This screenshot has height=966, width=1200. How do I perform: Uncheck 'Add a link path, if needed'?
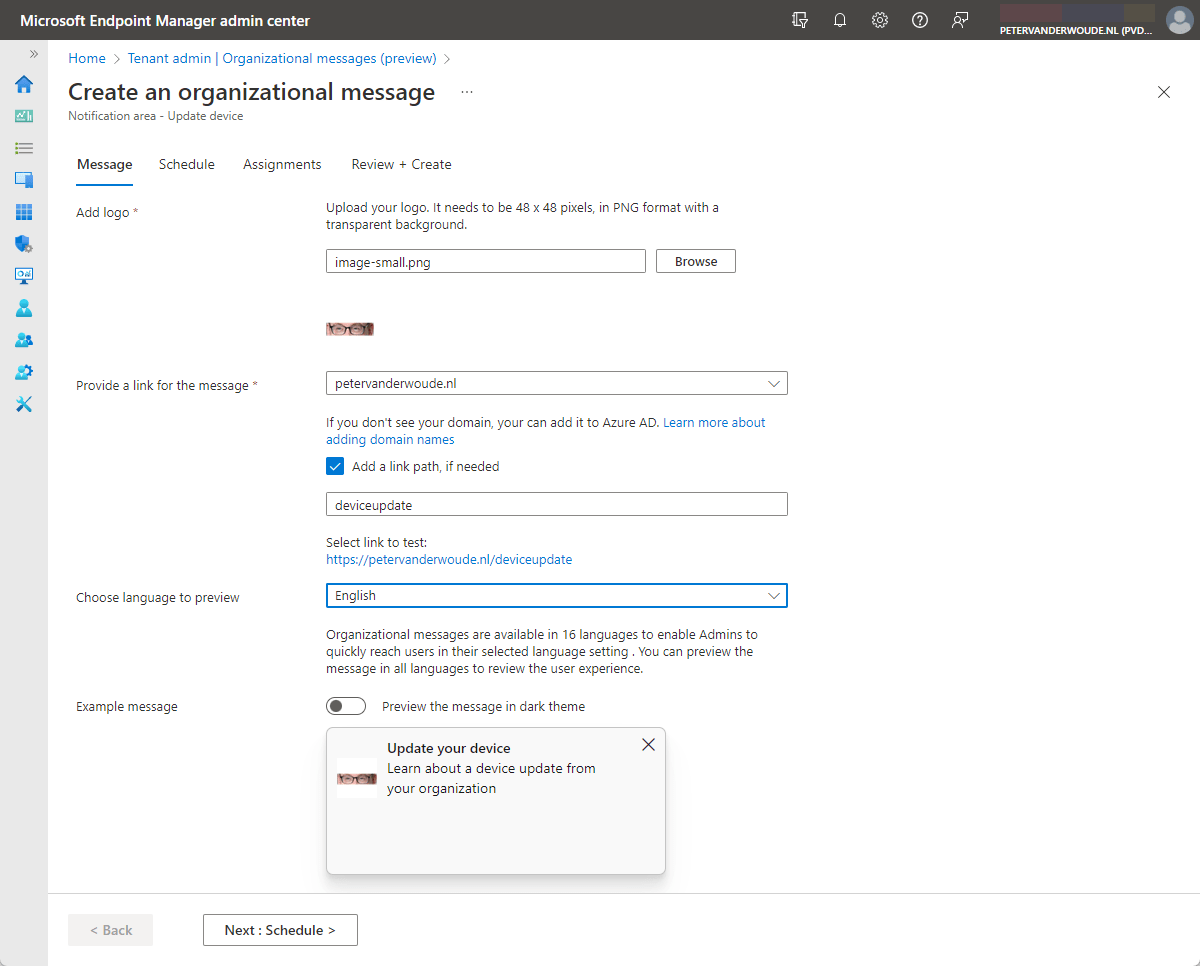tap(334, 465)
